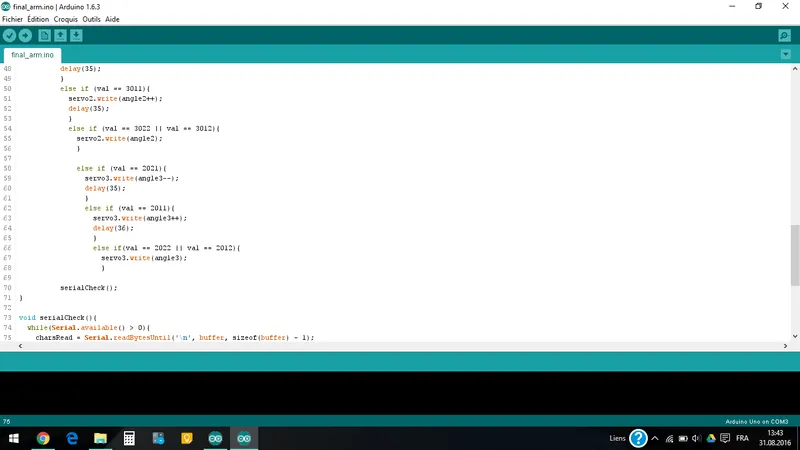
Task: Click the line containing 'val == 2021'
Action: tap(121, 168)
